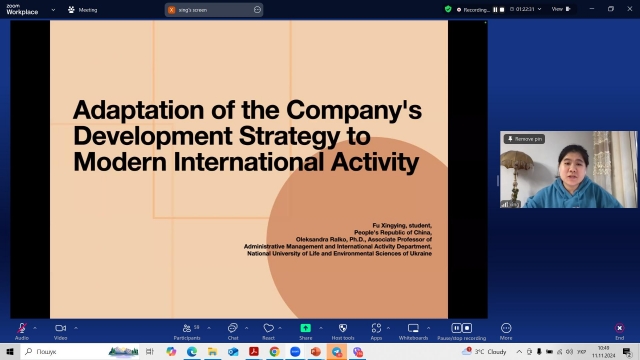Expand Whiteboards options arrow

429,328
